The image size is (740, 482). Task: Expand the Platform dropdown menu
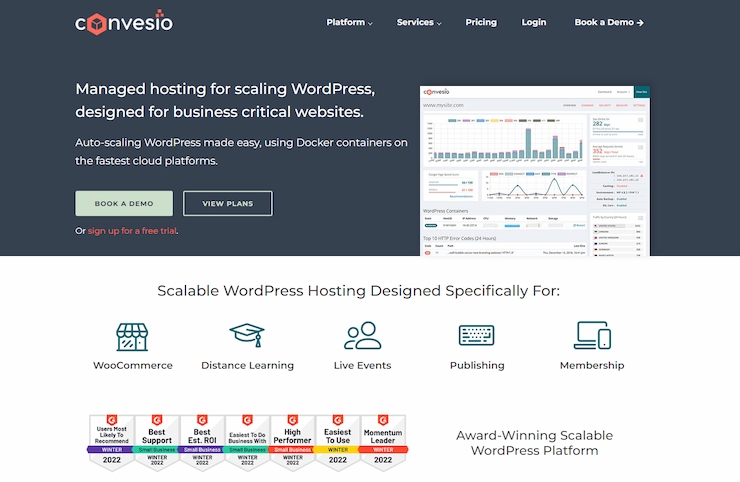(x=349, y=22)
